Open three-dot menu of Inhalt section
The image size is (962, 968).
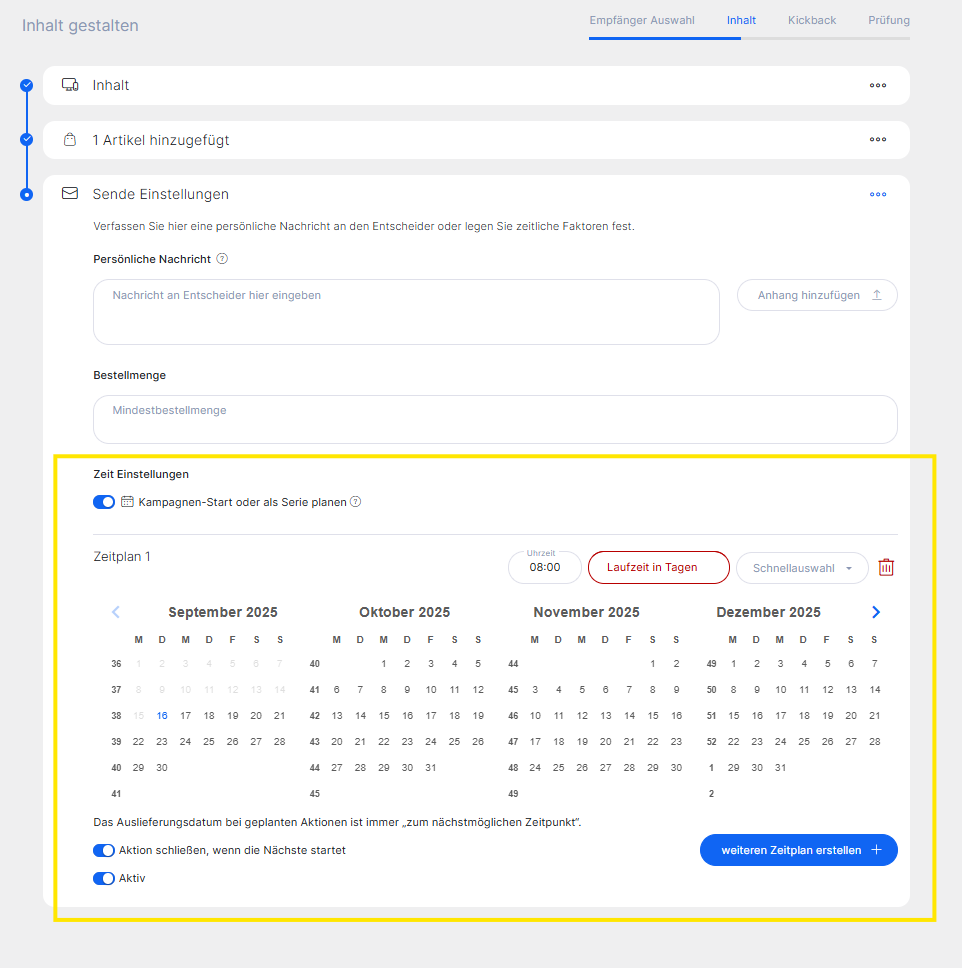(877, 86)
